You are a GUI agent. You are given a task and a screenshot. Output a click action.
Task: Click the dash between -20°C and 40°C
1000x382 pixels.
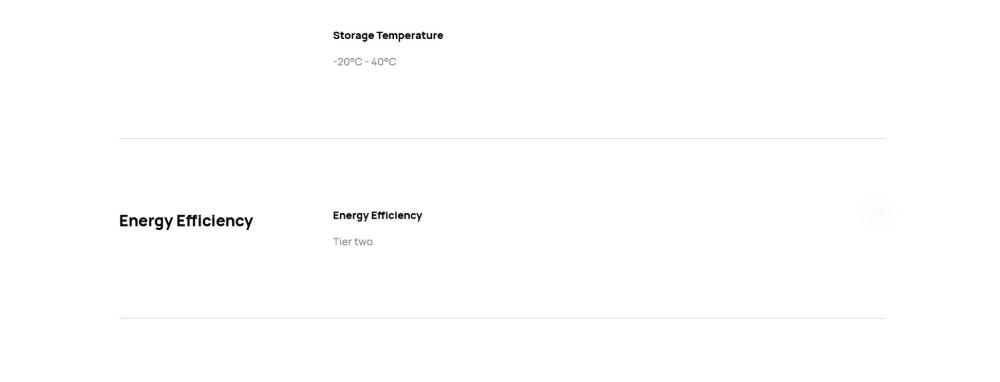tap(367, 62)
